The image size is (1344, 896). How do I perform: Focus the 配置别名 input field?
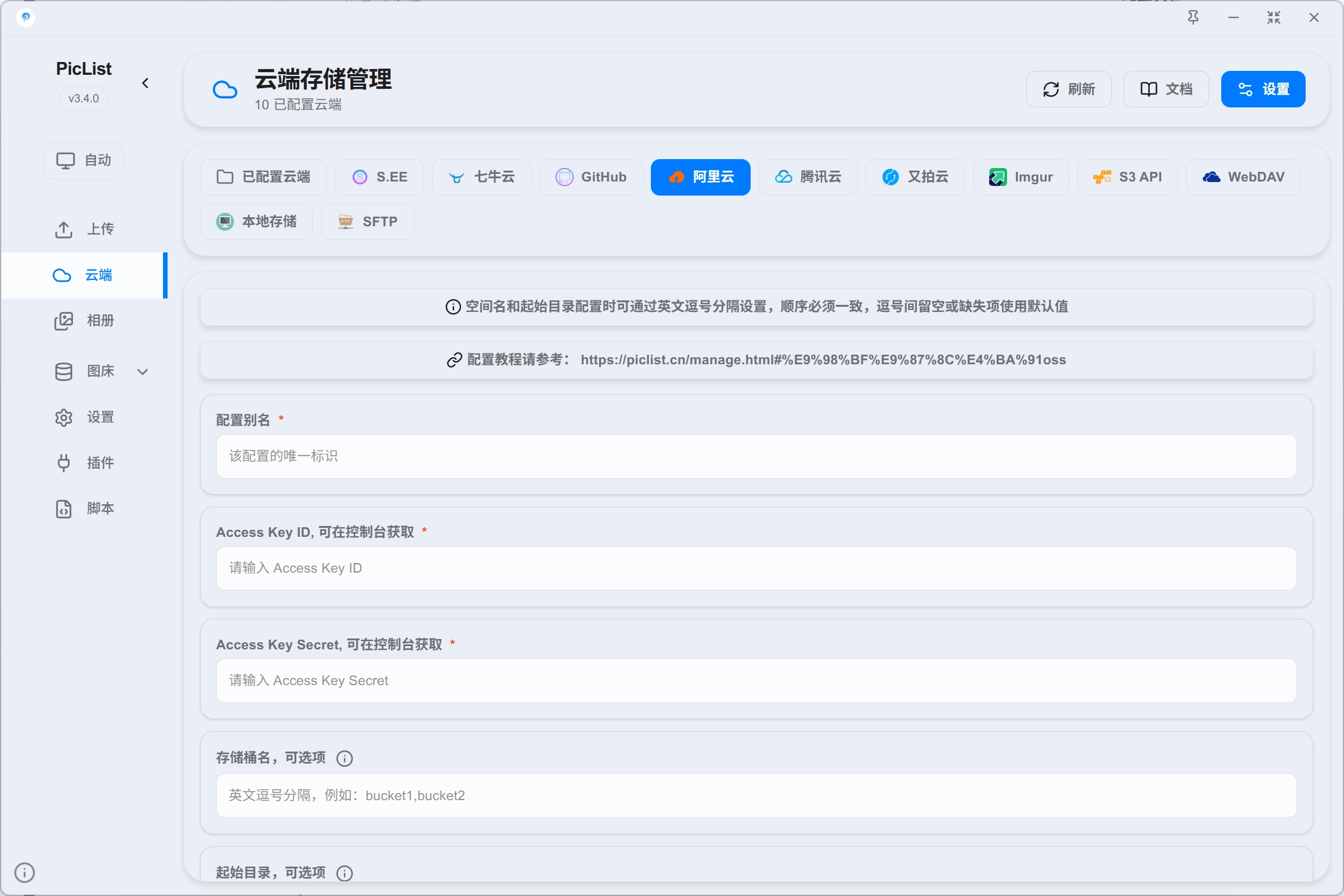click(756, 456)
